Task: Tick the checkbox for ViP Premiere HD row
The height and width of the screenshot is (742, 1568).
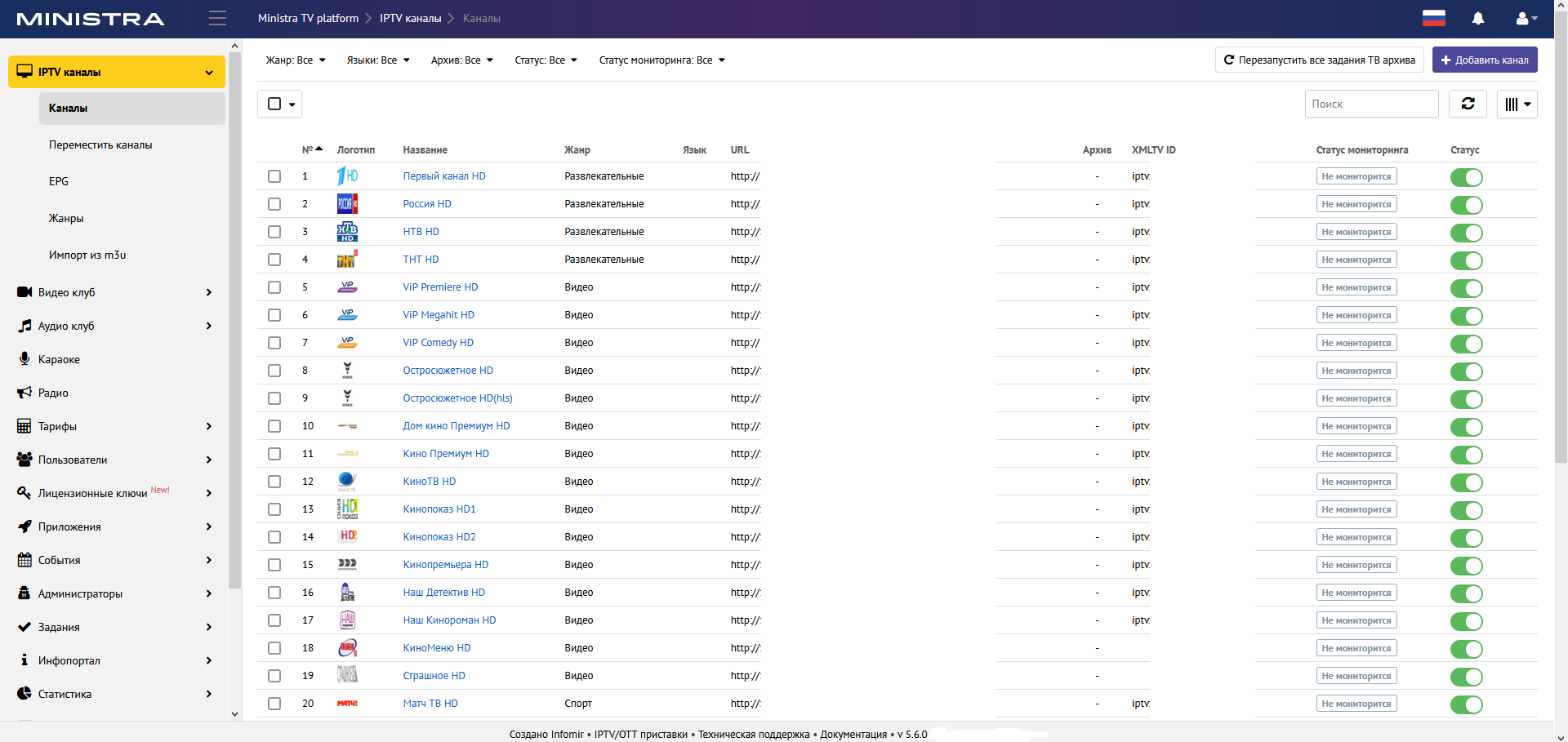Action: click(x=274, y=287)
